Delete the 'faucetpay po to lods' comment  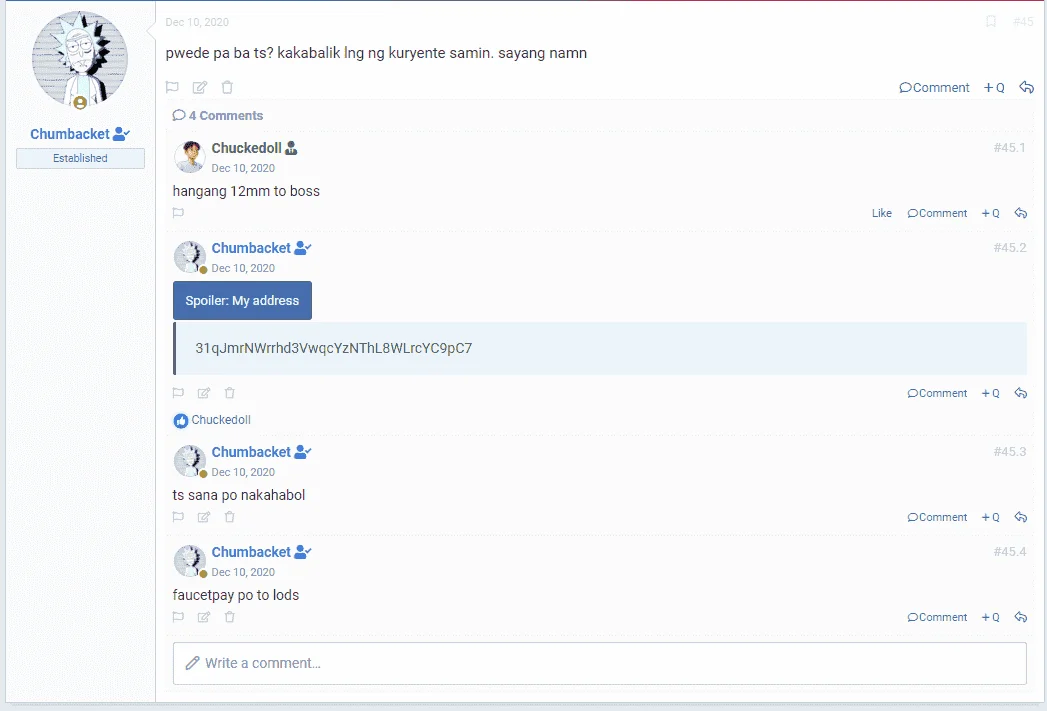pyautogui.click(x=230, y=617)
